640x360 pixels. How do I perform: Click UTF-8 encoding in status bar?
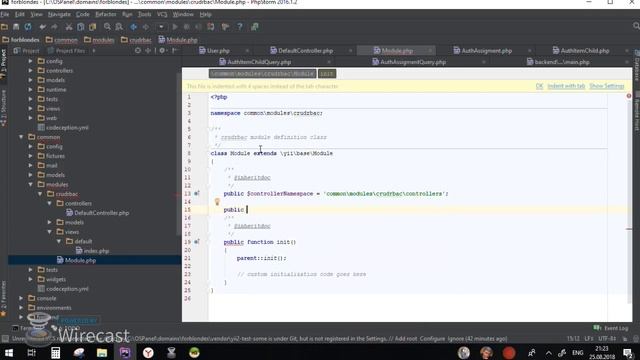pos(607,339)
